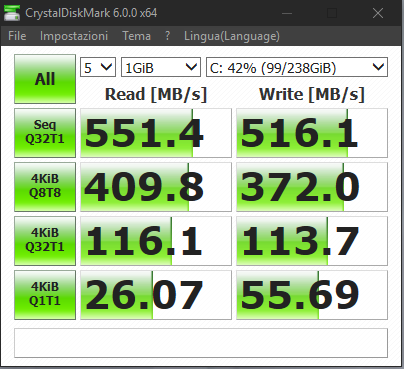Image resolution: width=404 pixels, height=369 pixels.
Task: Open the Impostazioni menu
Action: coord(74,36)
